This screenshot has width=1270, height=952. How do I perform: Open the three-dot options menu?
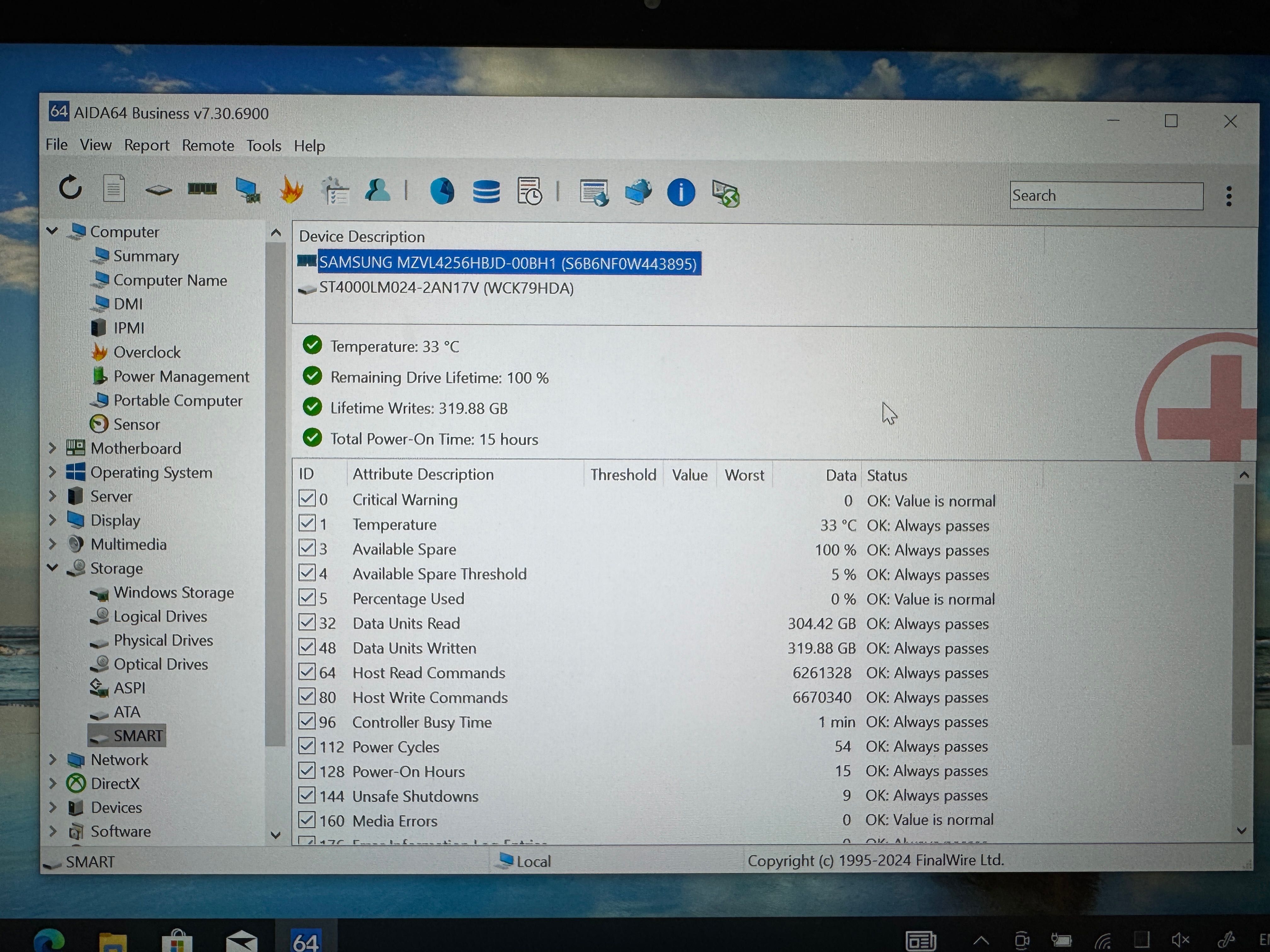click(1229, 196)
